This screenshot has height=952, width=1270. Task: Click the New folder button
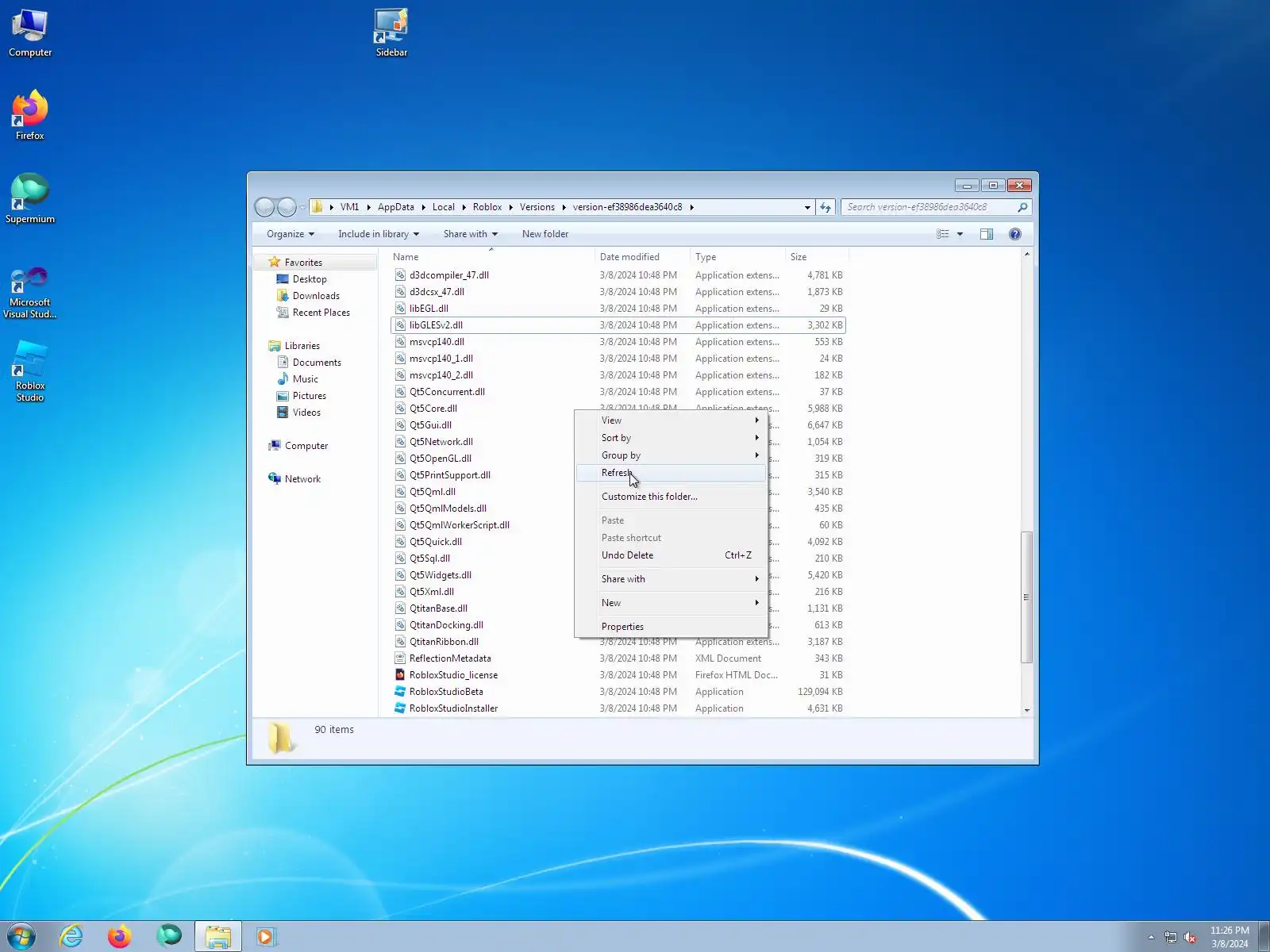coord(545,234)
